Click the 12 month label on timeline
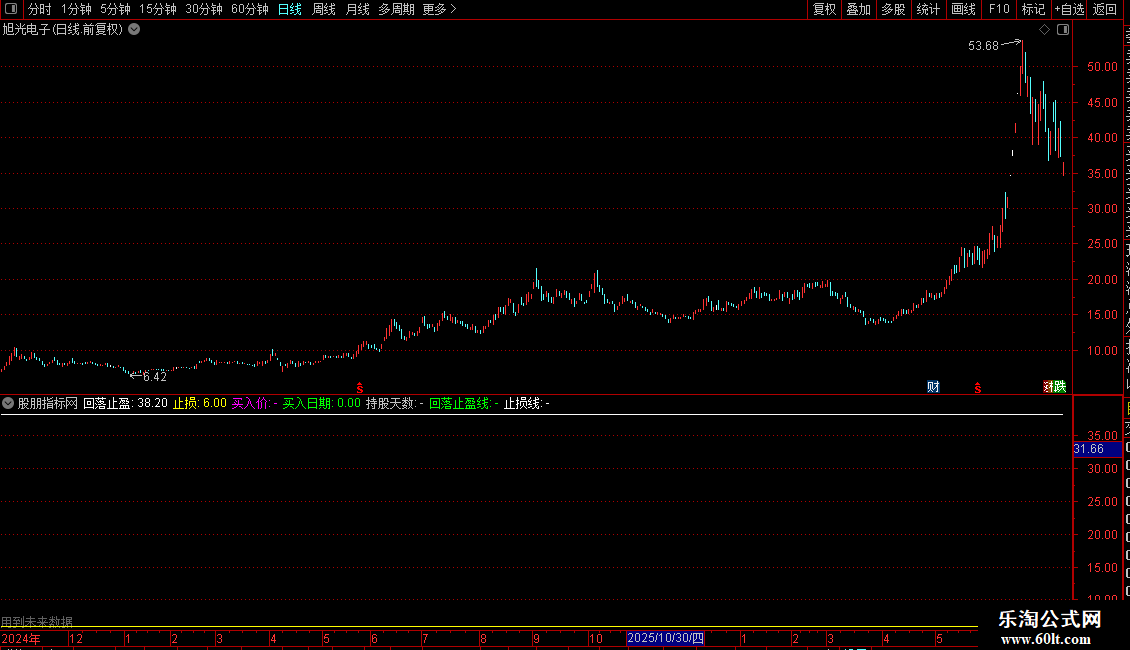1130x650 pixels. click(76, 639)
